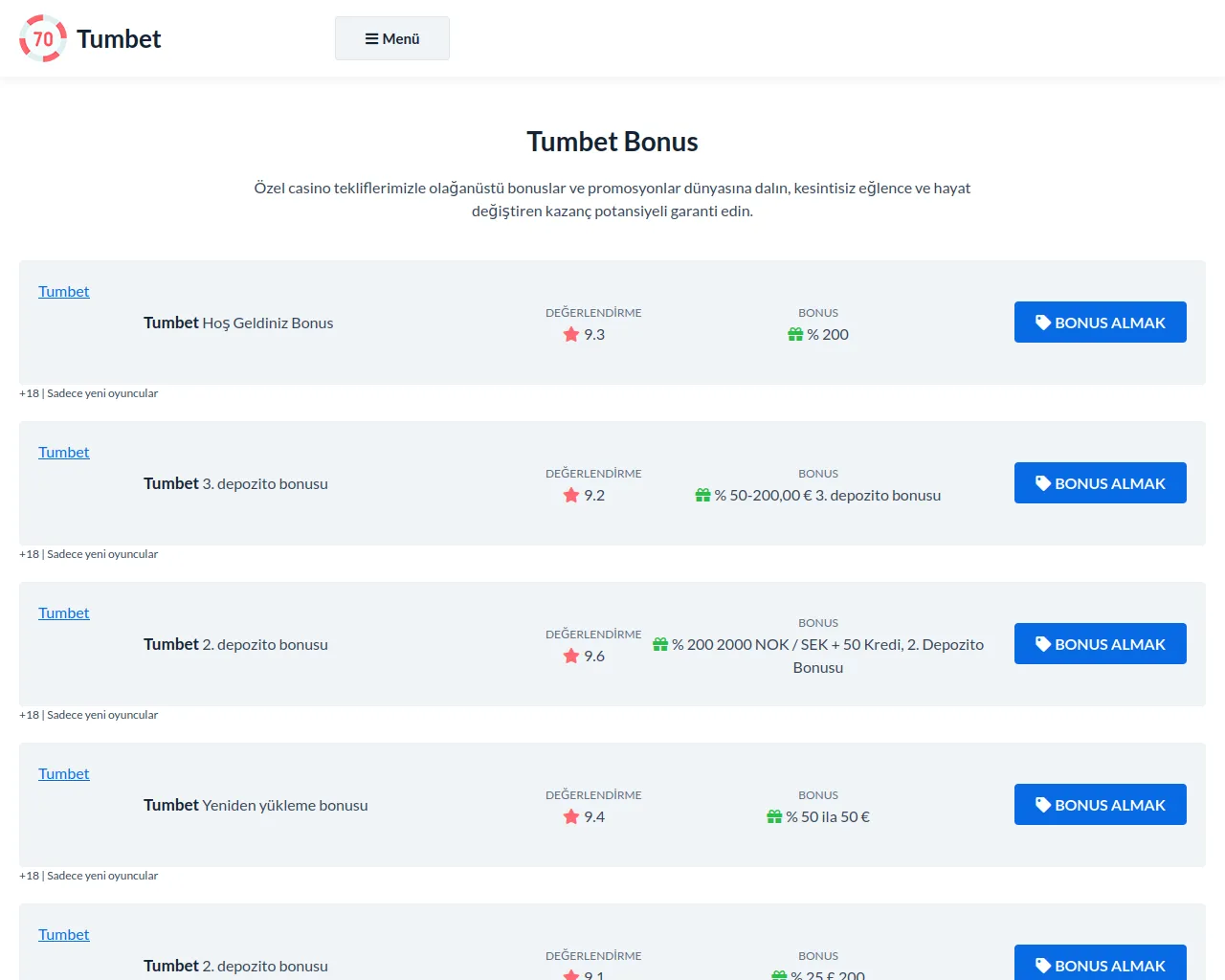Image resolution: width=1225 pixels, height=980 pixels.
Task: Open Tumbet link in 3. depozito card
Action: pyautogui.click(x=63, y=452)
